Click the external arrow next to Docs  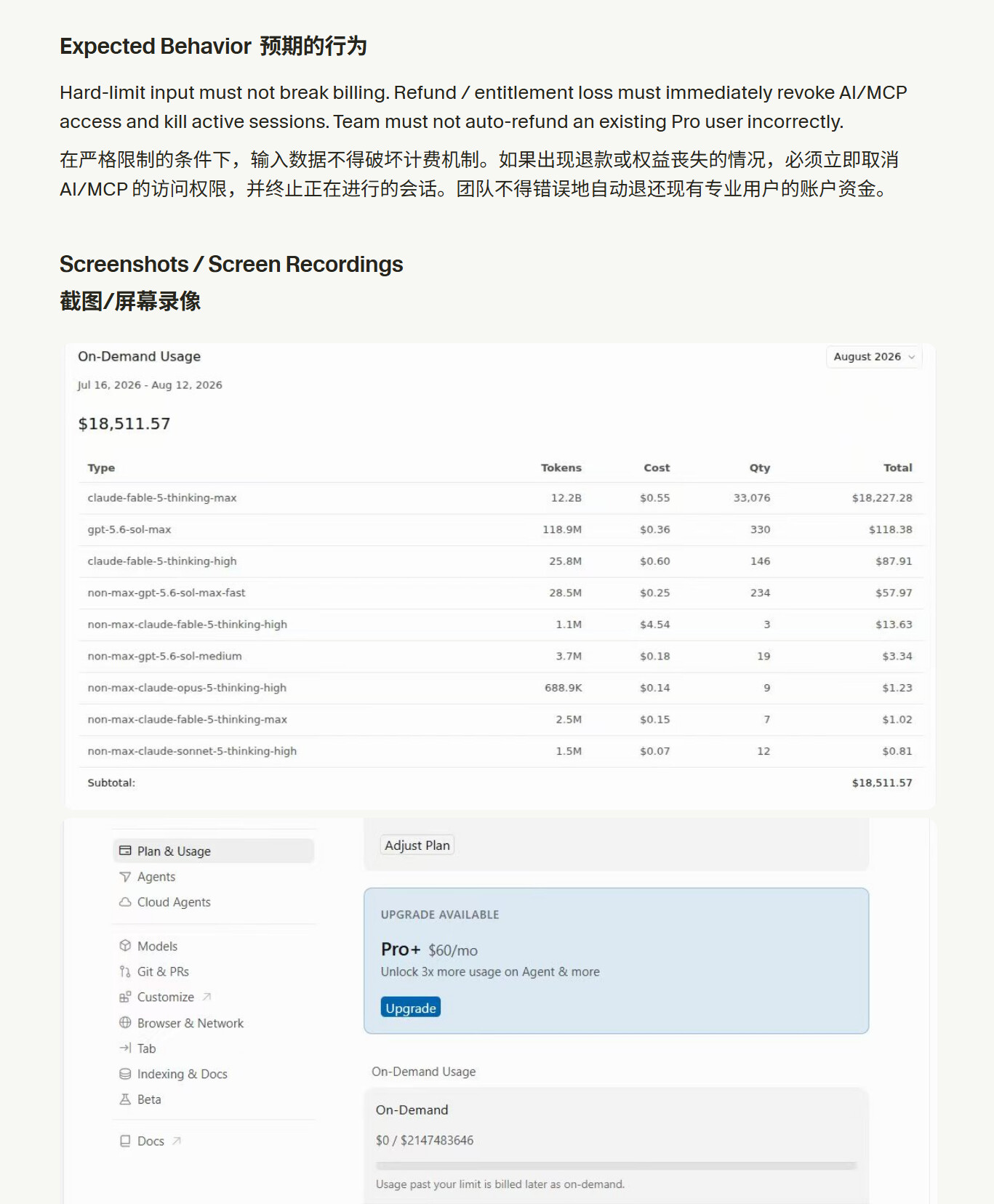click(177, 1141)
